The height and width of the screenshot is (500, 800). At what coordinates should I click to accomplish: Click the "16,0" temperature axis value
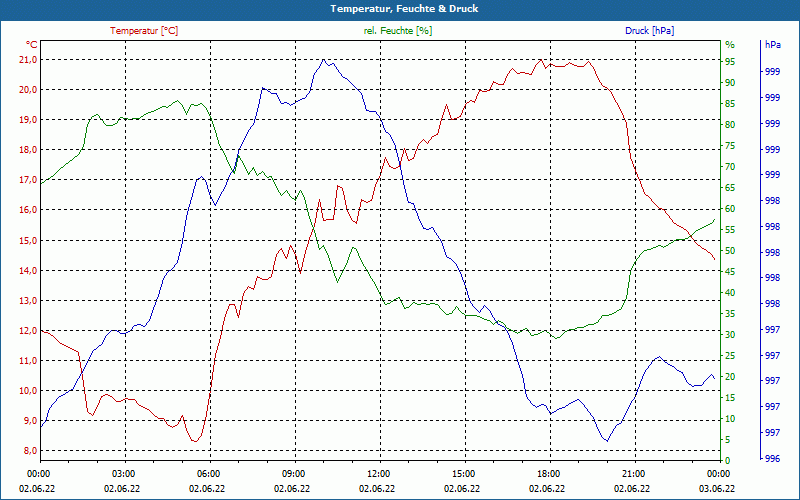click(28, 210)
